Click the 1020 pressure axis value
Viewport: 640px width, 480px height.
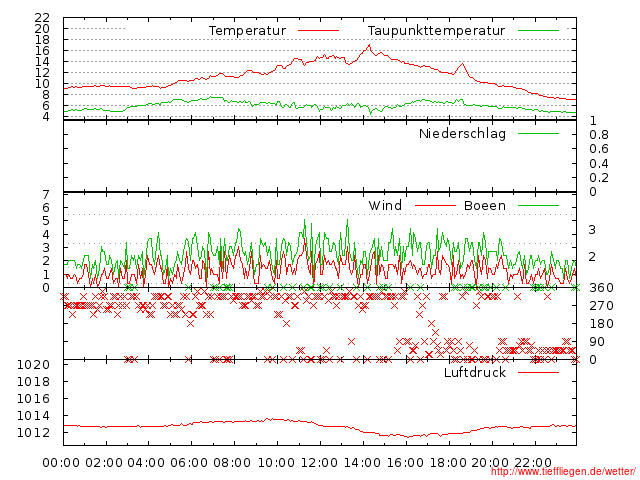(33, 364)
